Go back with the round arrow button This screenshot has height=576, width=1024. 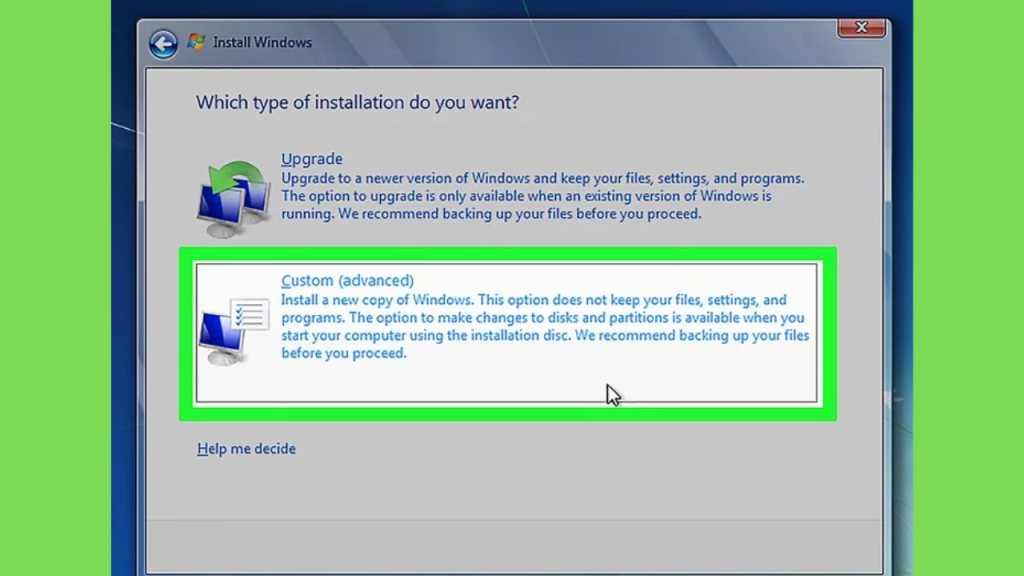[x=163, y=44]
